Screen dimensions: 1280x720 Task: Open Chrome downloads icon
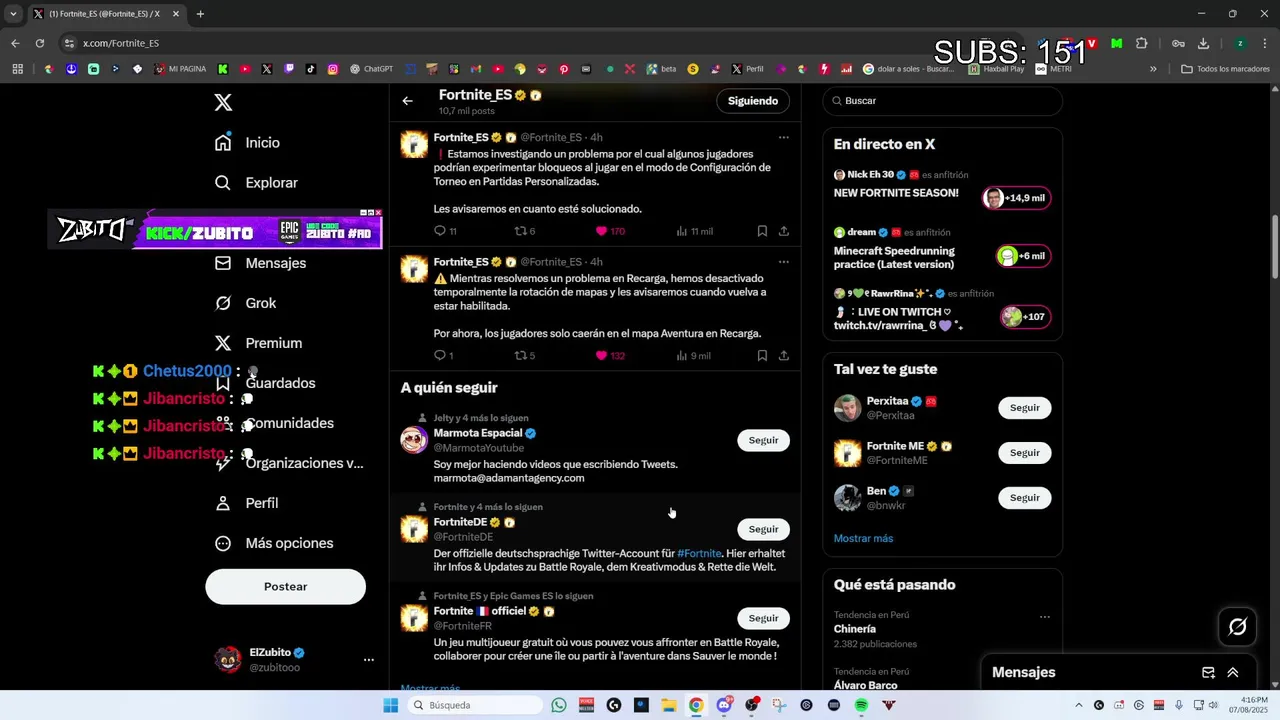click(1203, 43)
